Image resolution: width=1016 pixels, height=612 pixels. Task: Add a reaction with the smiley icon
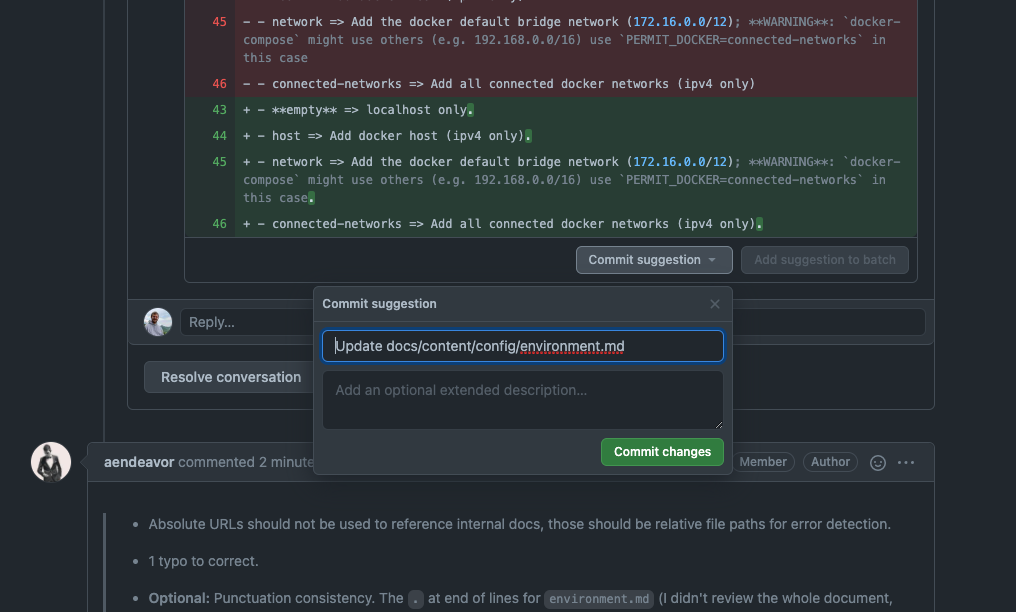click(877, 462)
